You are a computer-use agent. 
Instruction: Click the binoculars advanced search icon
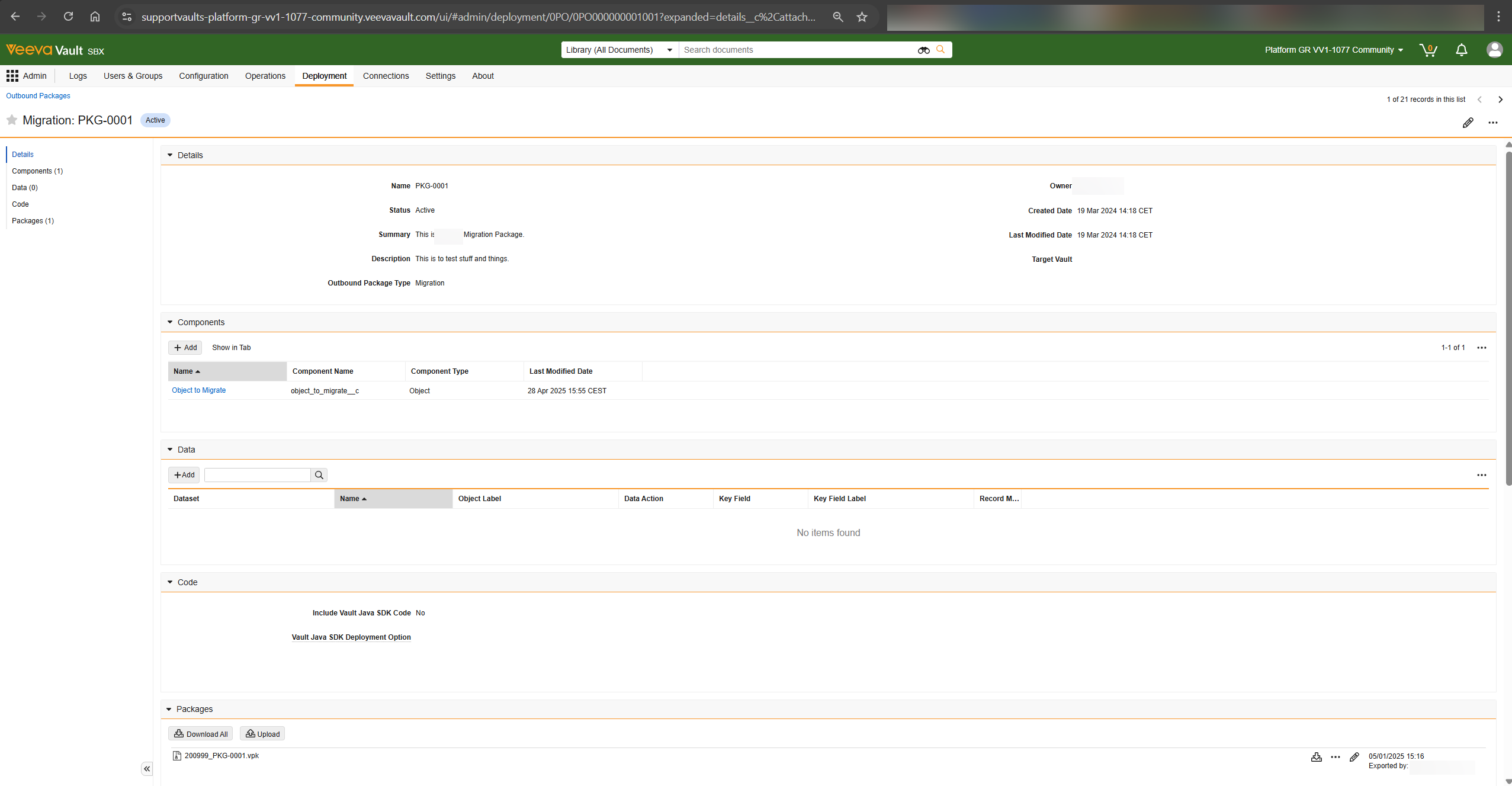click(x=923, y=50)
